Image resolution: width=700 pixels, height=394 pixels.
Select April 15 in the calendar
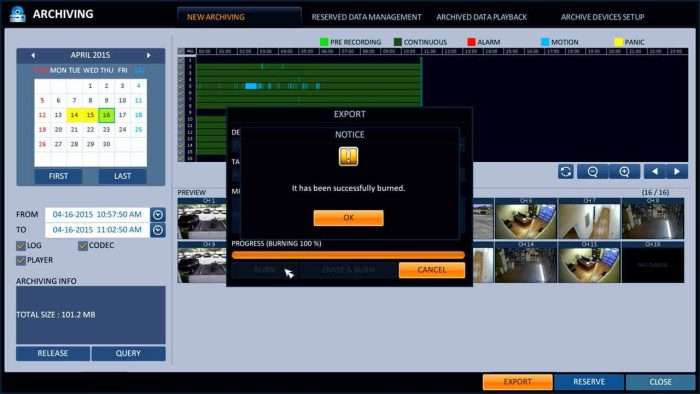(x=90, y=115)
